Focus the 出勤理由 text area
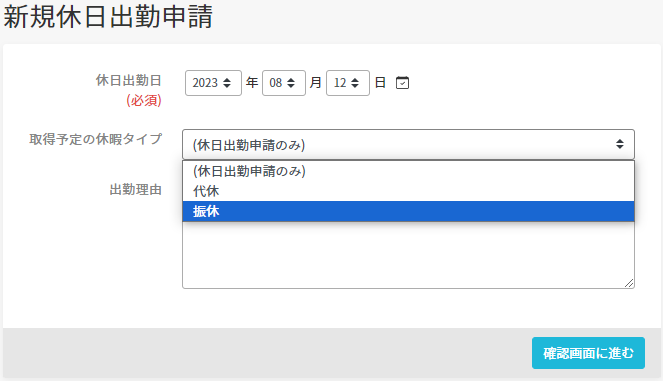Image resolution: width=663 pixels, height=381 pixels. pos(408,255)
